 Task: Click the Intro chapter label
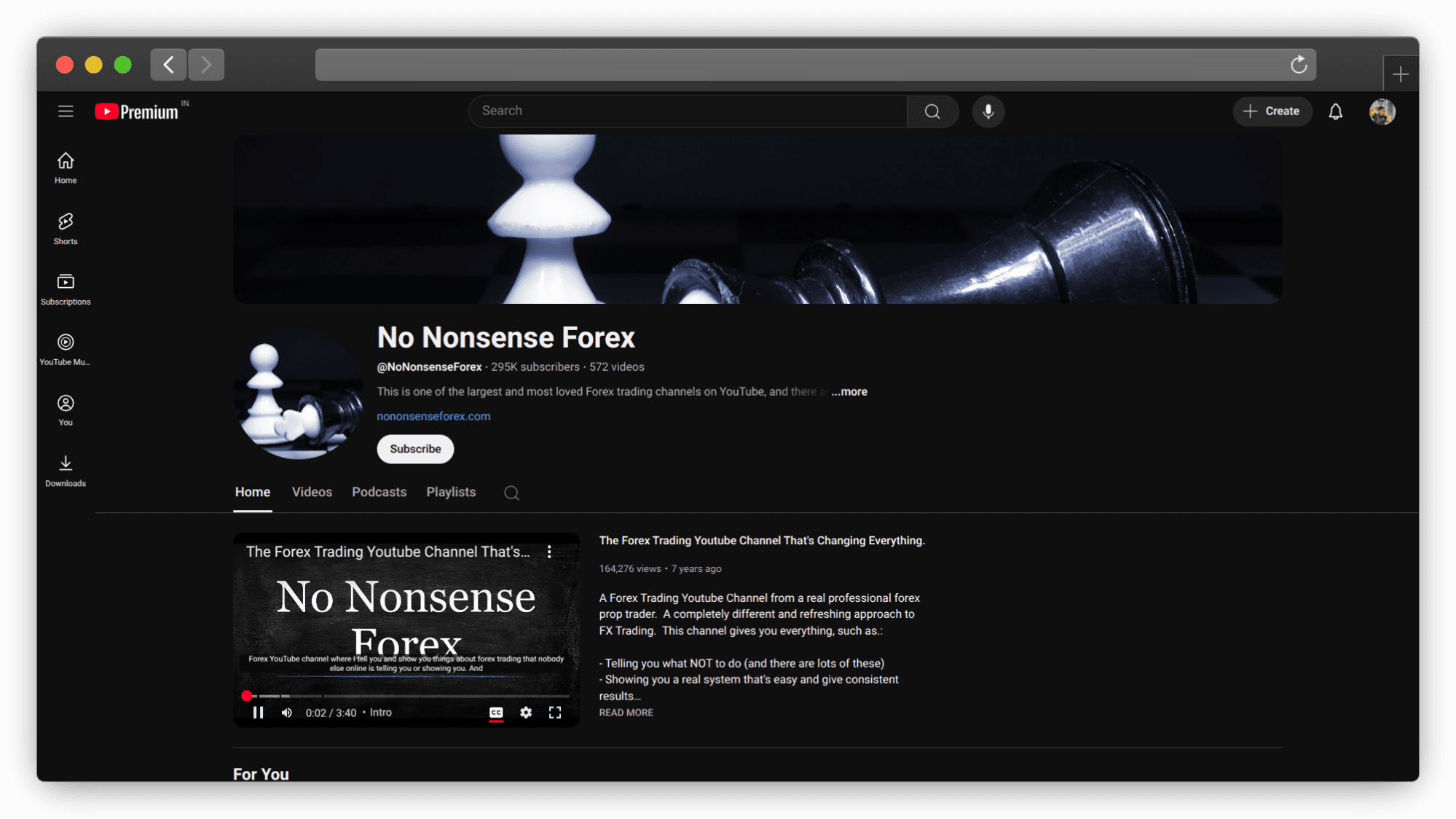380,713
